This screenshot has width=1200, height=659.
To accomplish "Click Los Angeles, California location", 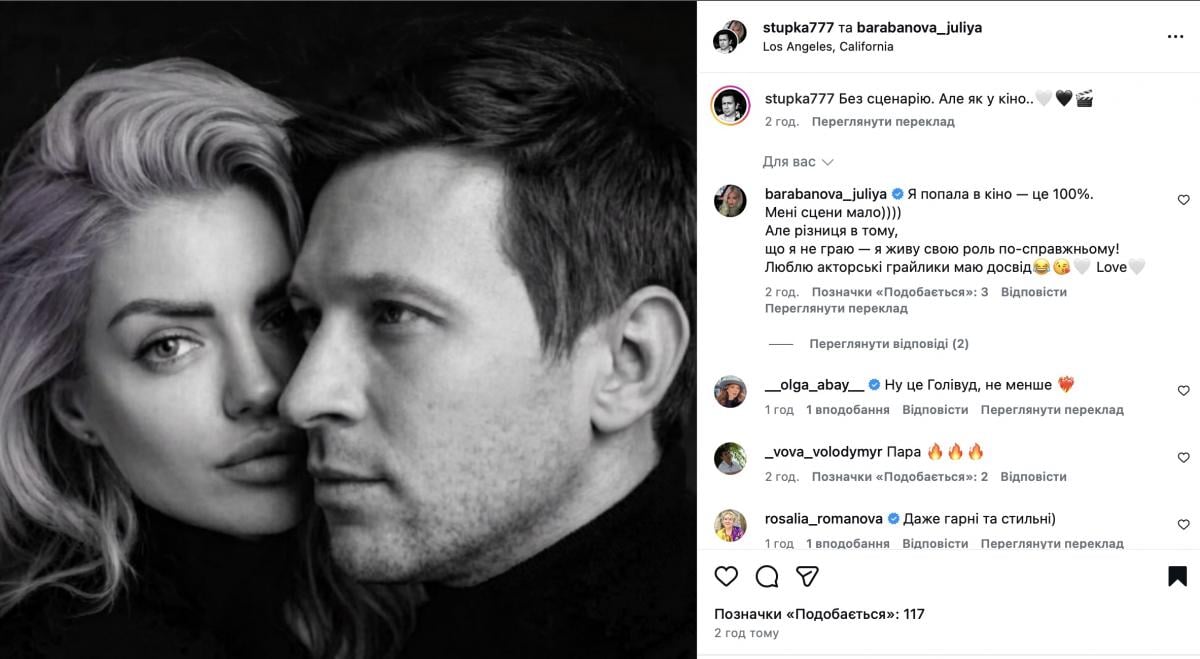I will point(828,46).
